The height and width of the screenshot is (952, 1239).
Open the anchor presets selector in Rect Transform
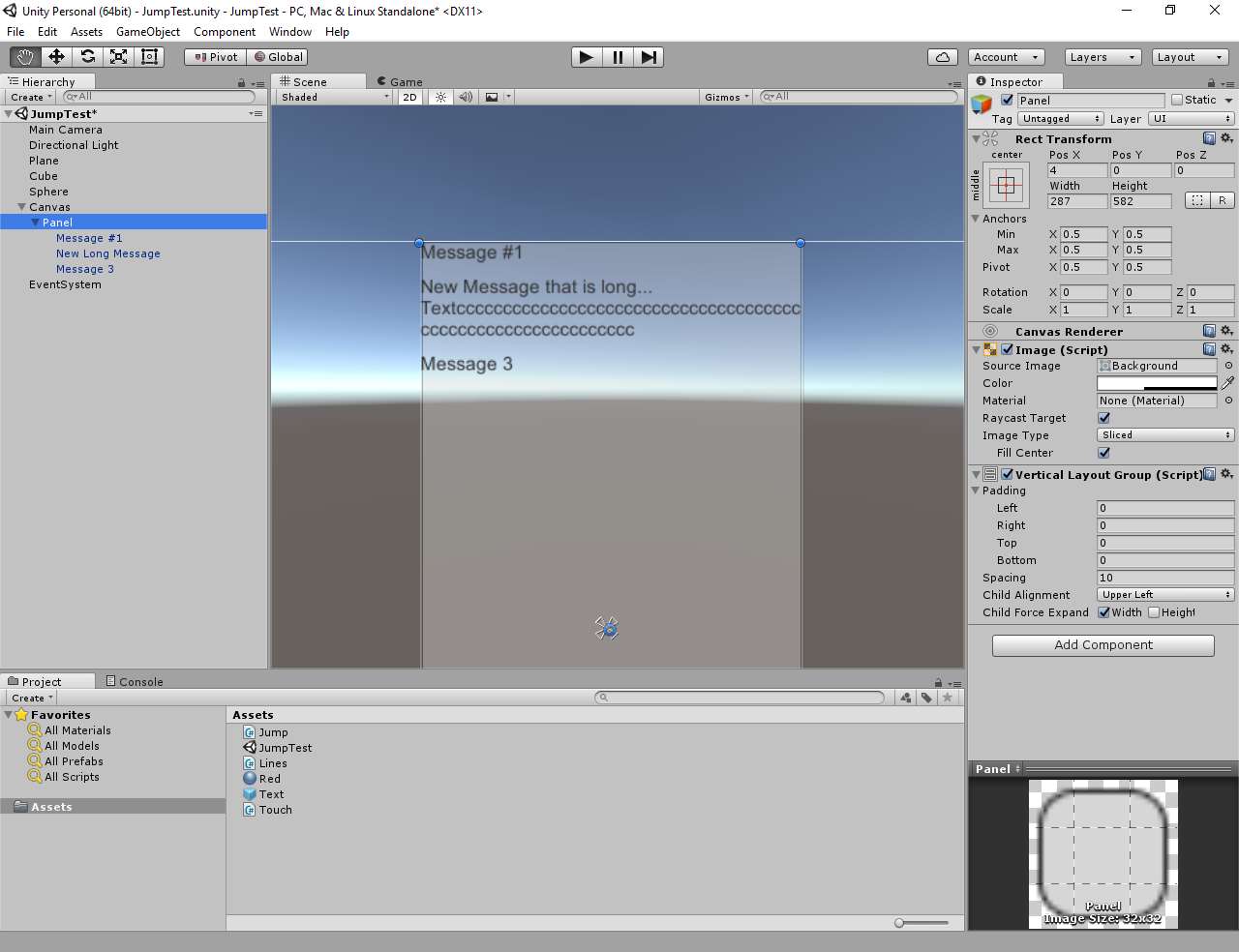click(1005, 184)
